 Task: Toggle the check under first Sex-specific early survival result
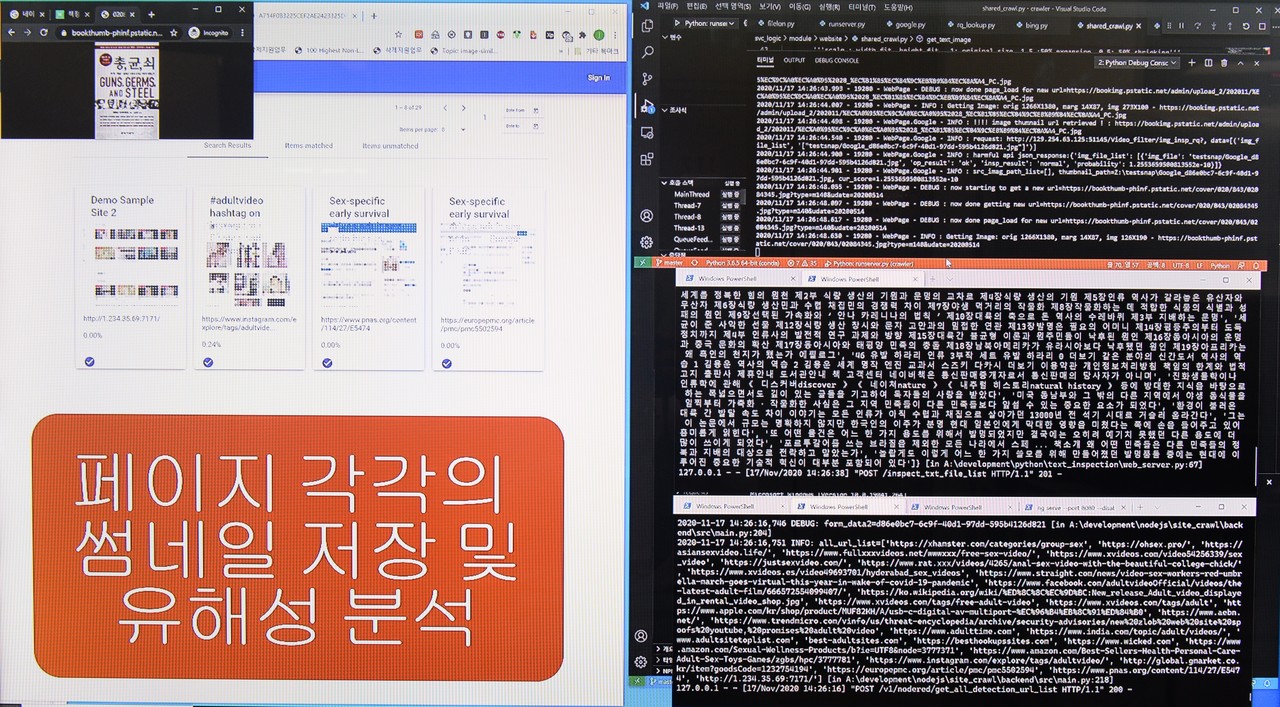[328, 363]
